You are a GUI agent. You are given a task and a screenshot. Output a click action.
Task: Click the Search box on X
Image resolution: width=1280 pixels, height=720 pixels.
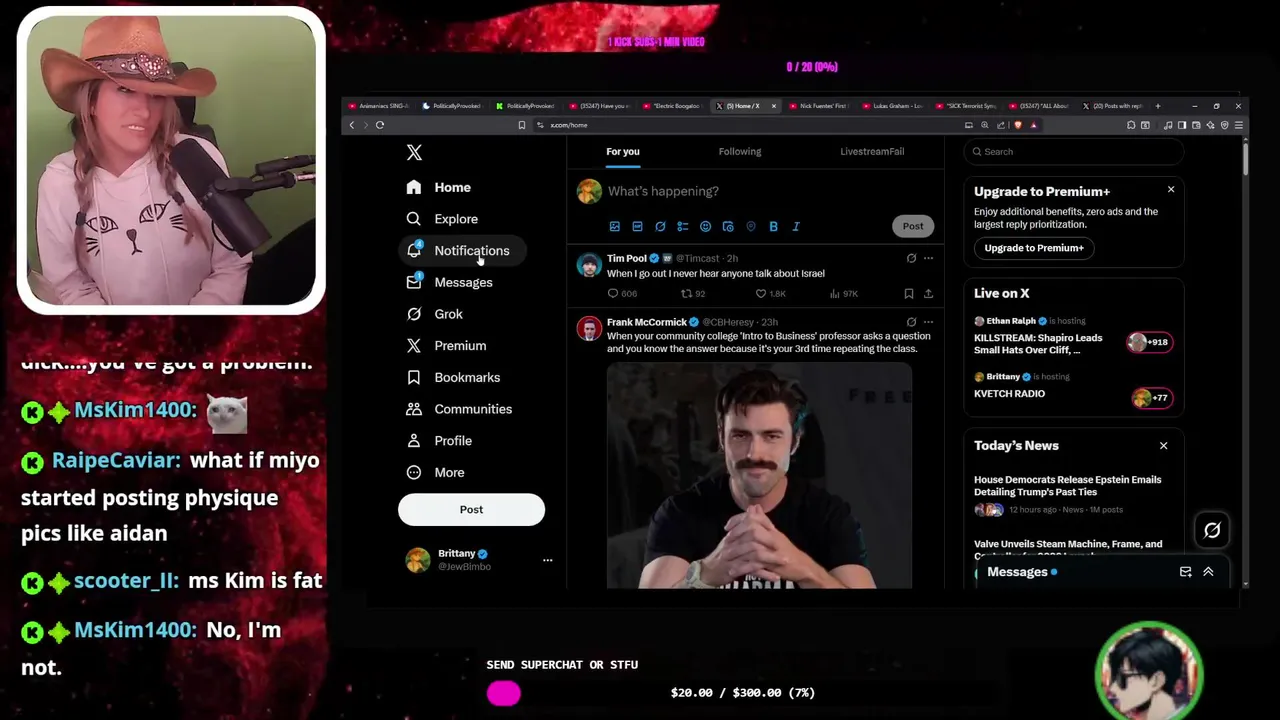[x=1074, y=152]
